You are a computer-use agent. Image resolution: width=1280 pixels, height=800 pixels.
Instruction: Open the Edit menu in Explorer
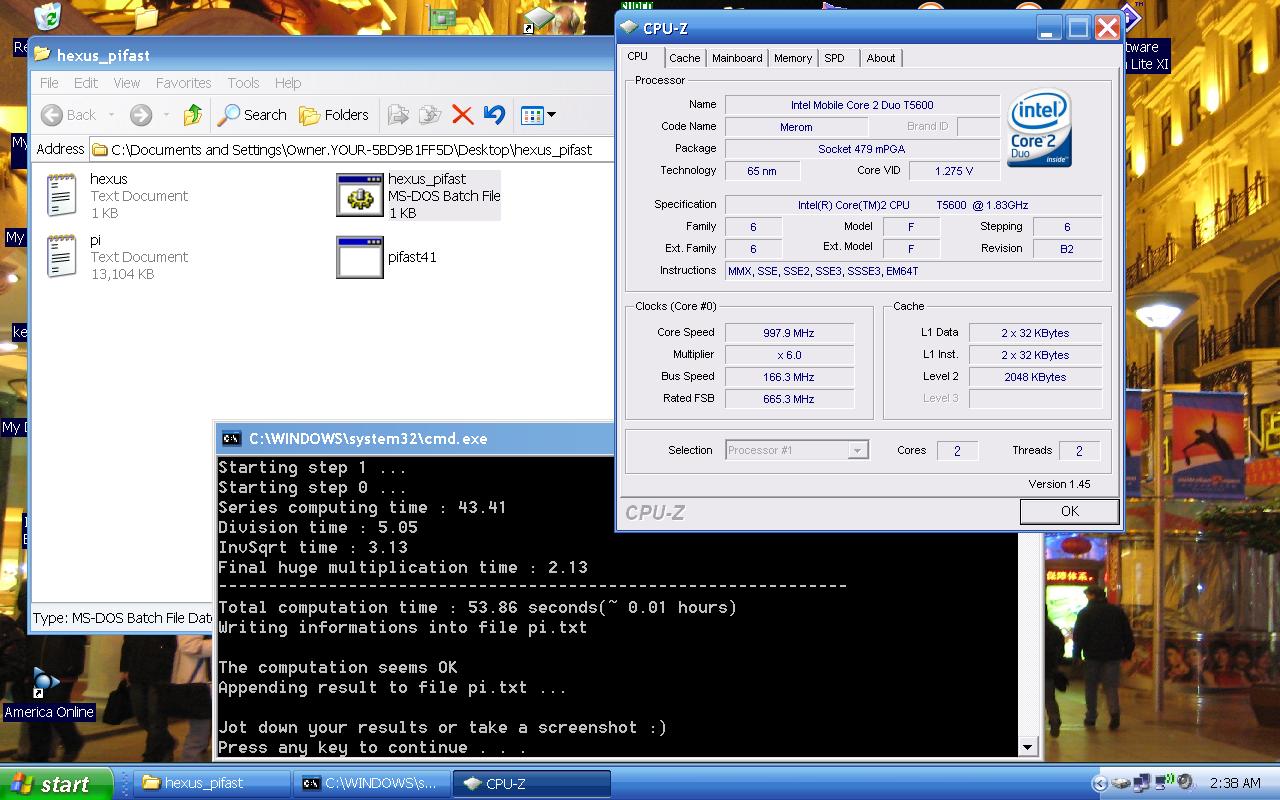(86, 83)
